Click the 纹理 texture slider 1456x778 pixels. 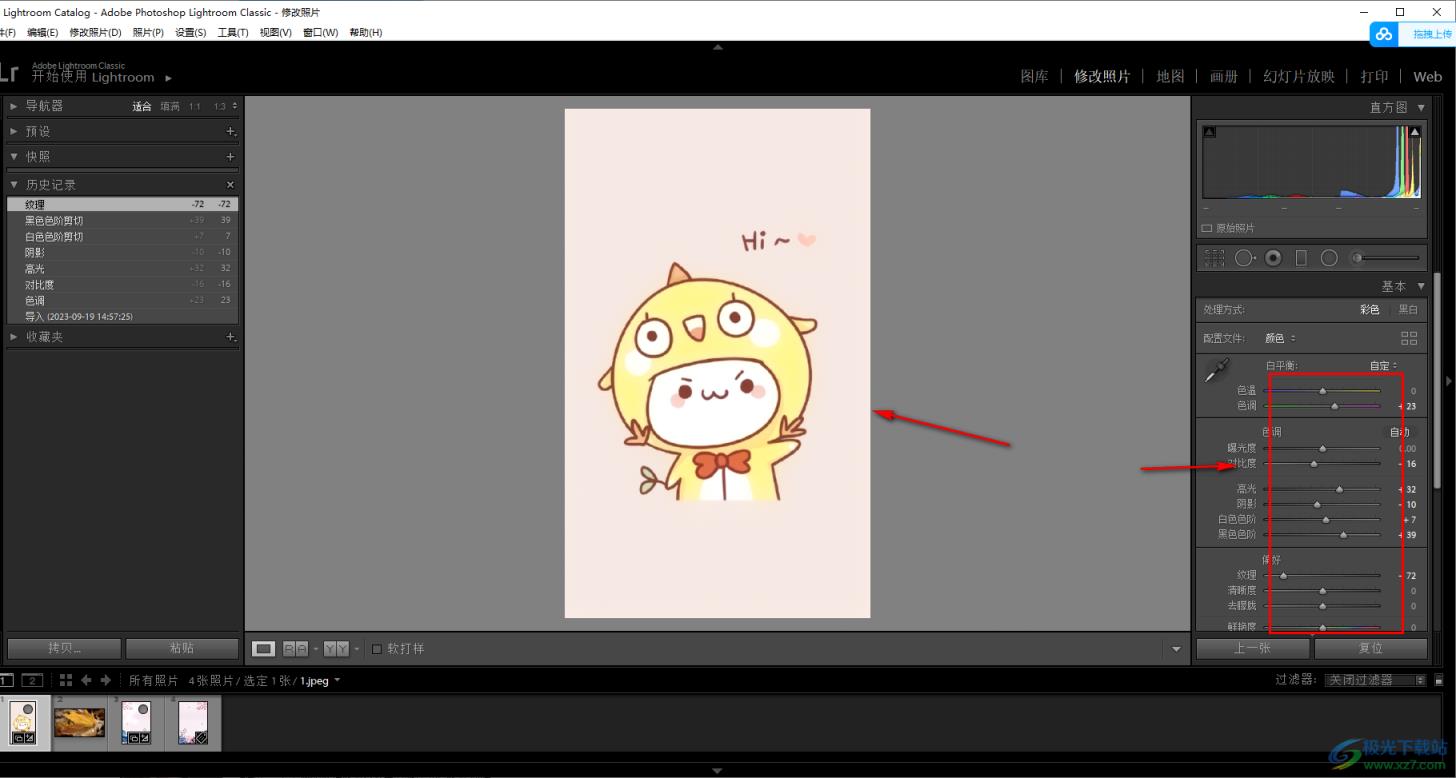pyautogui.click(x=1322, y=576)
